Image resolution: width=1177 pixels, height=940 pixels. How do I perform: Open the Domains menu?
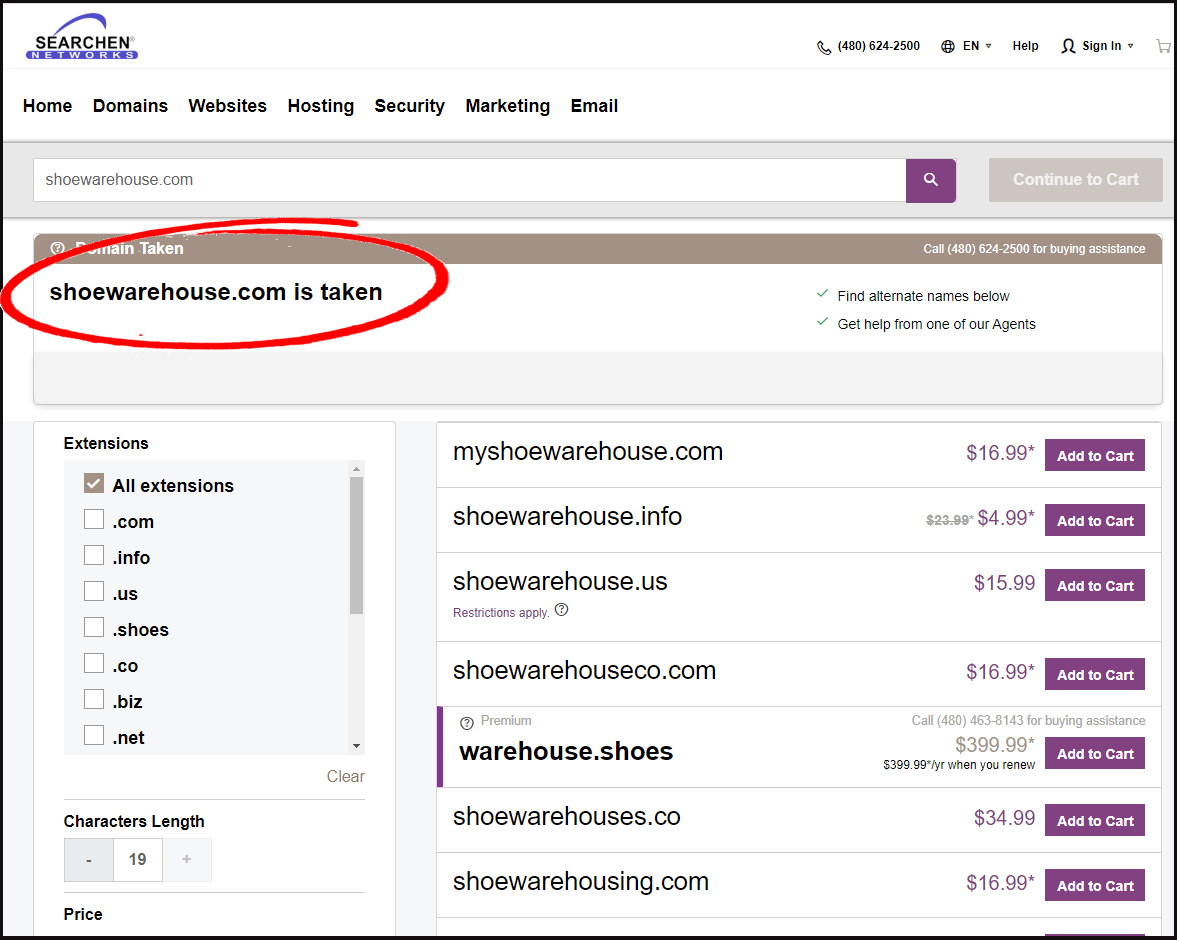click(x=131, y=106)
